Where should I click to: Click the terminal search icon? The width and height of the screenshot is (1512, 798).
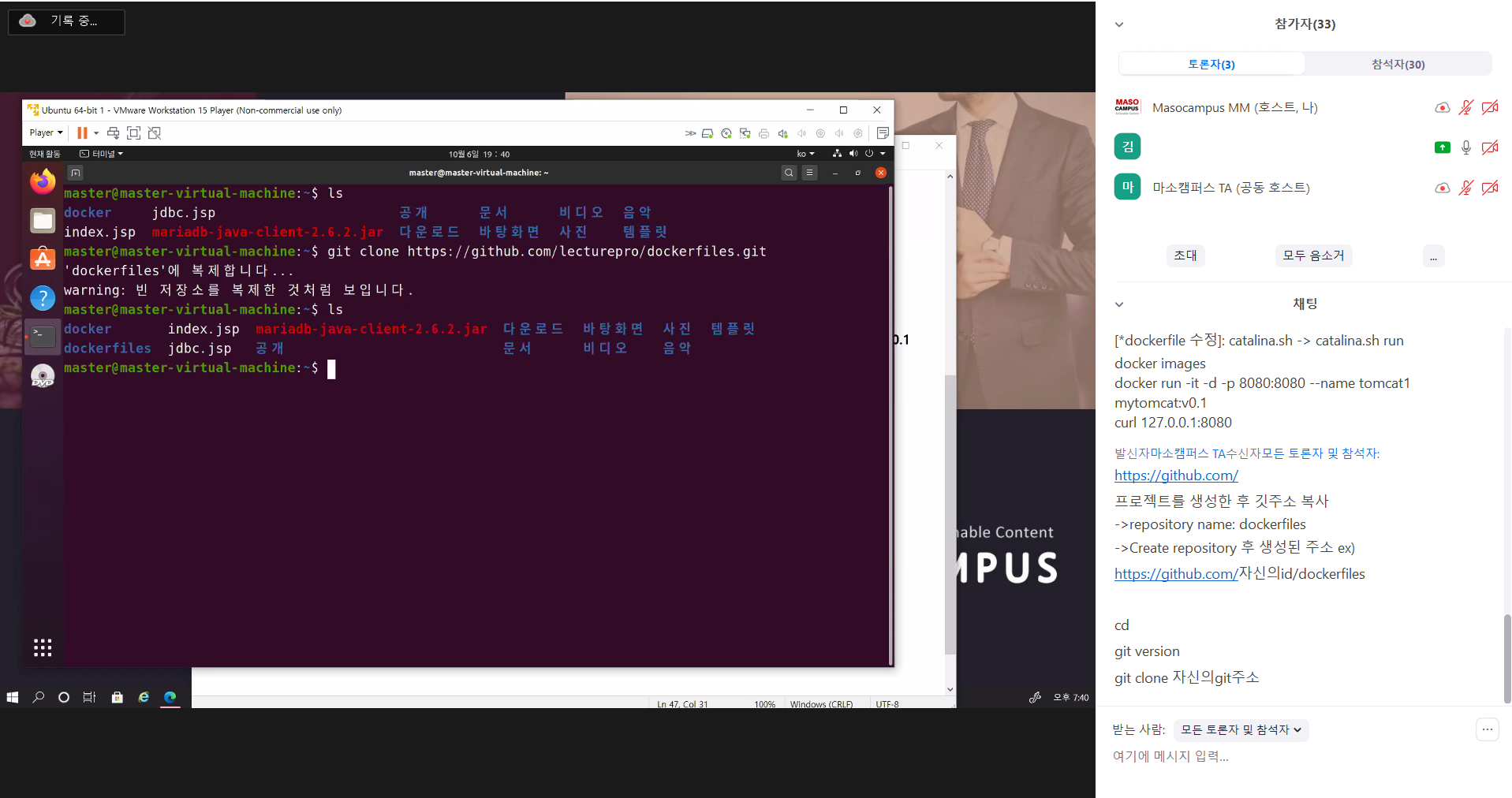point(788,173)
